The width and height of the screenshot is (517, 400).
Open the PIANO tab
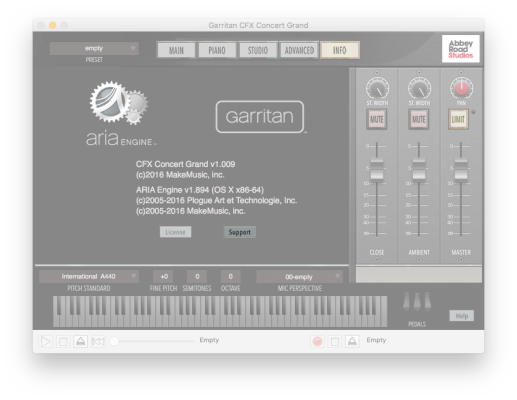(217, 50)
